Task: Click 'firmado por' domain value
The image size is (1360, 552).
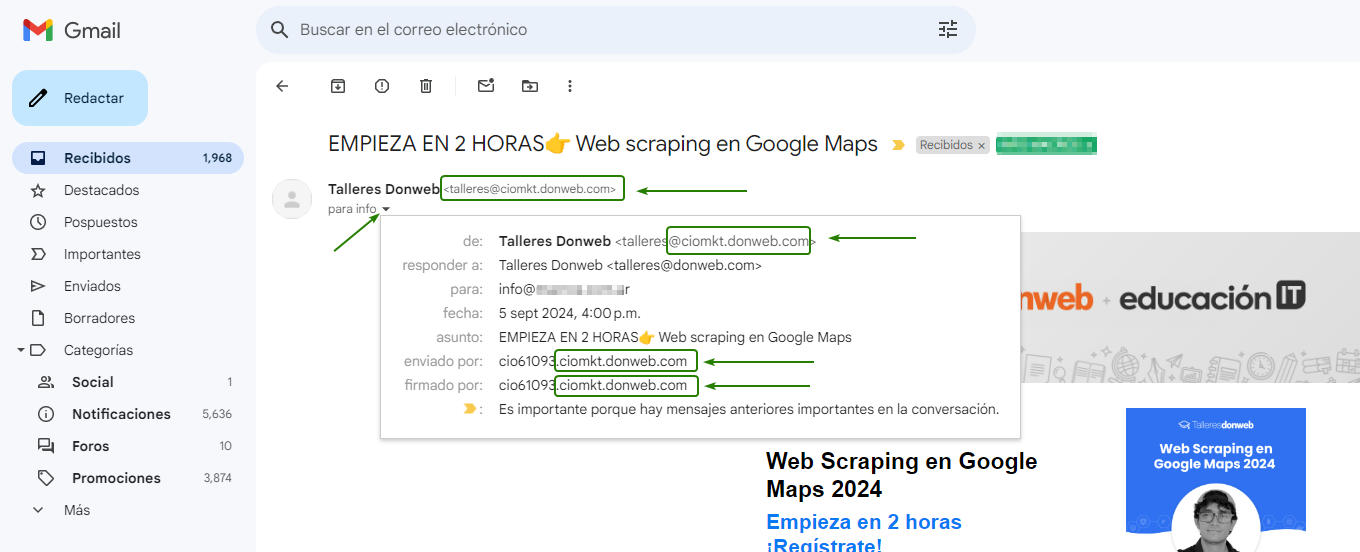Action: (593, 385)
